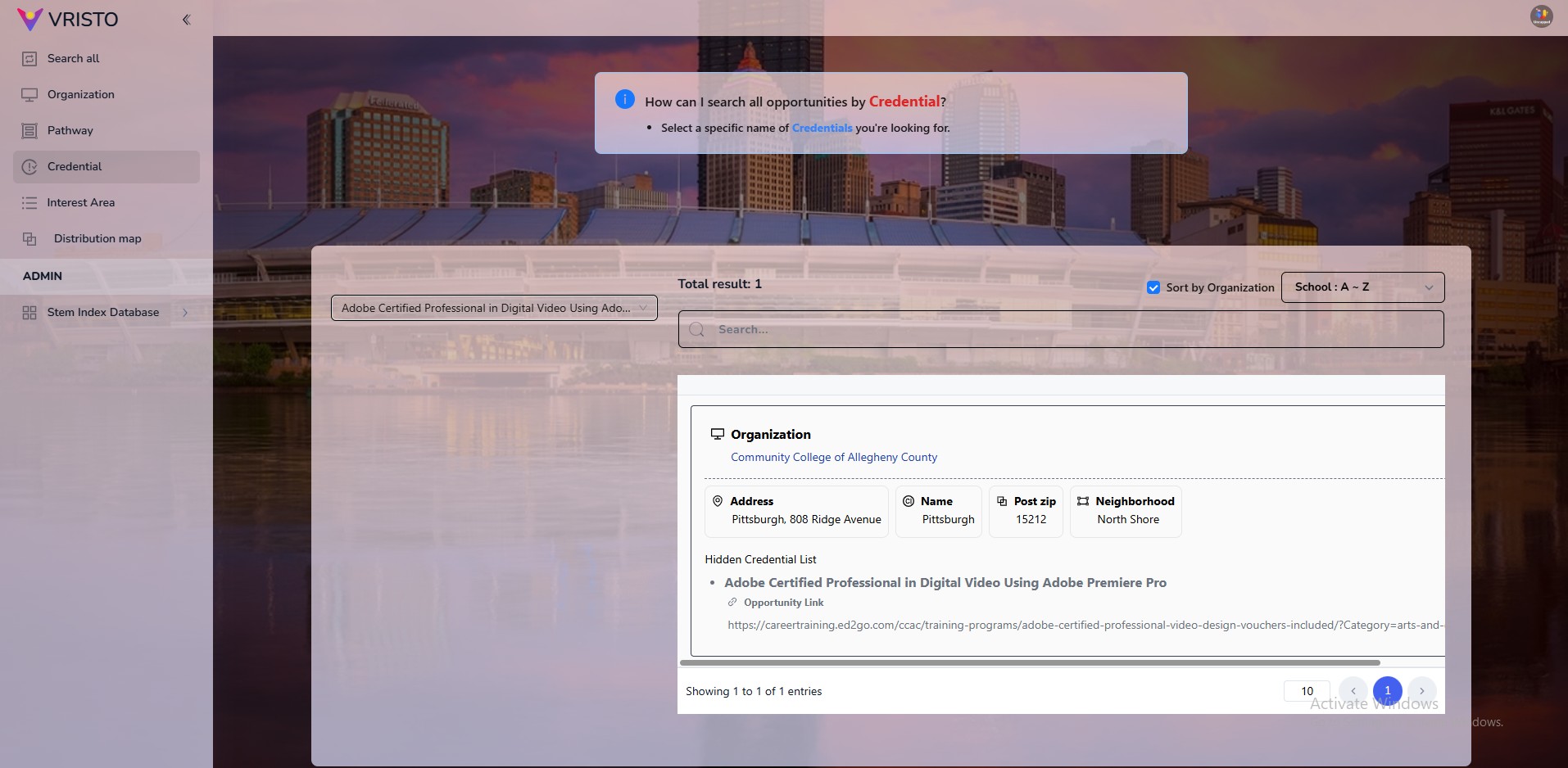Click the Search all sidebar icon

29,59
